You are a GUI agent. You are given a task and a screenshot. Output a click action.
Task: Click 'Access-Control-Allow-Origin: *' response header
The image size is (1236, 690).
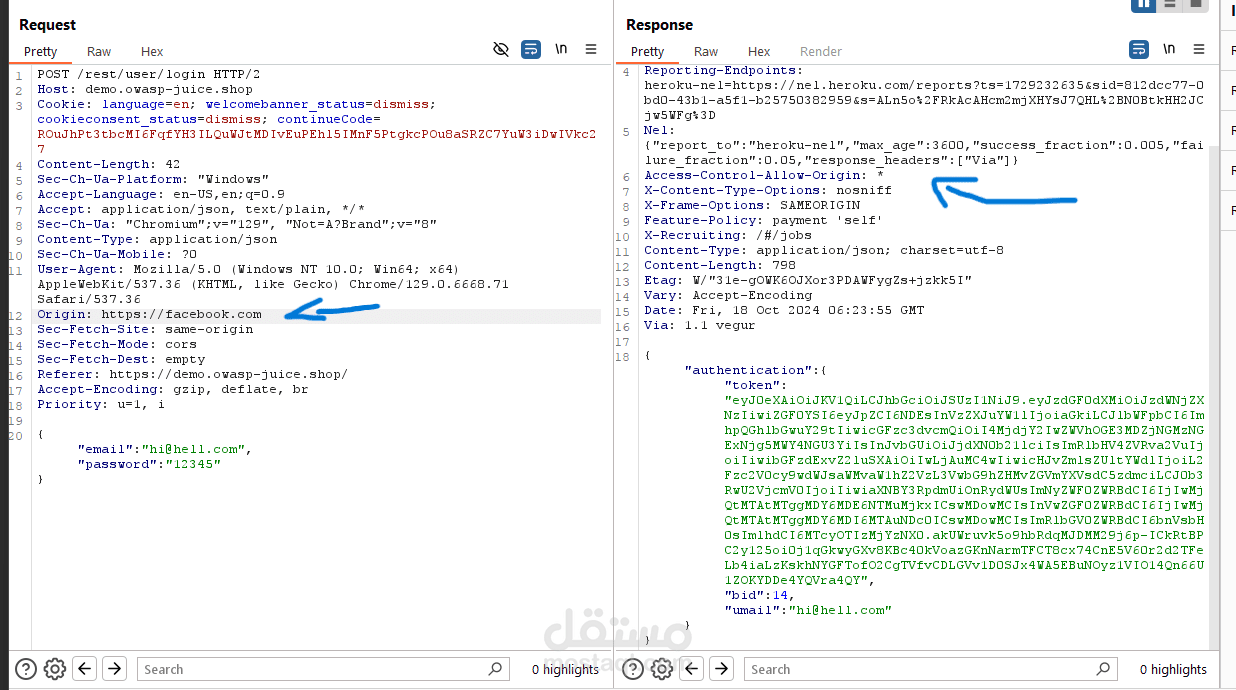[764, 175]
